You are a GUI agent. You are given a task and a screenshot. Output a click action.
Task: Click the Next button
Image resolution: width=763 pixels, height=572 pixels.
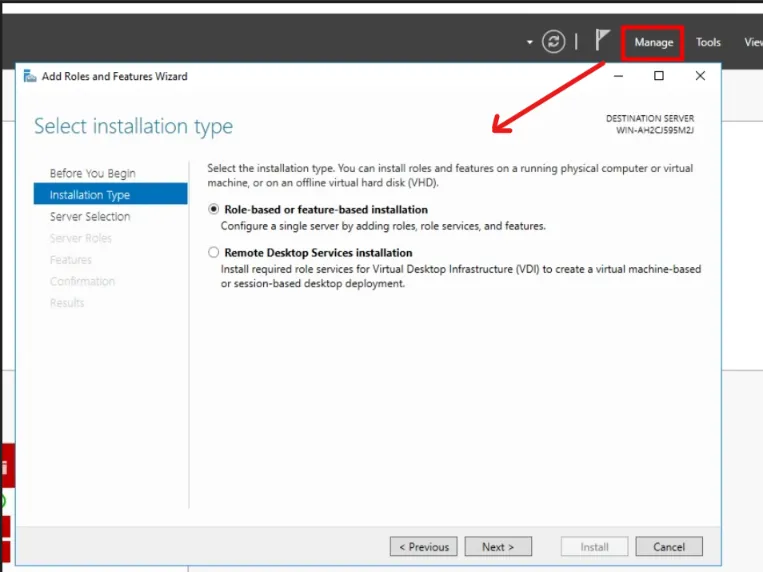[497, 547]
